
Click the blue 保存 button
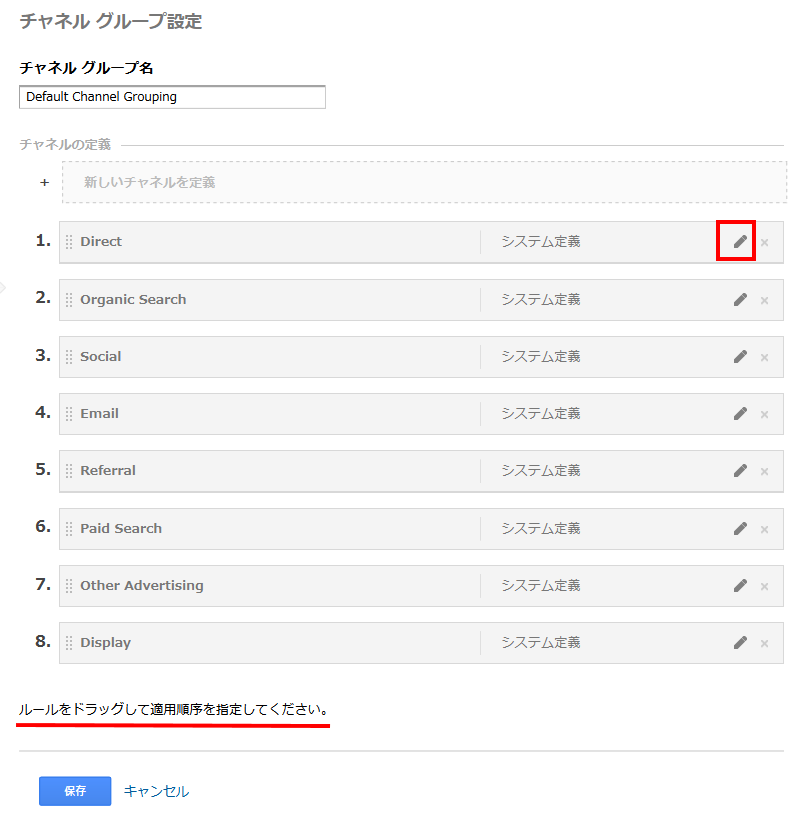tap(75, 791)
